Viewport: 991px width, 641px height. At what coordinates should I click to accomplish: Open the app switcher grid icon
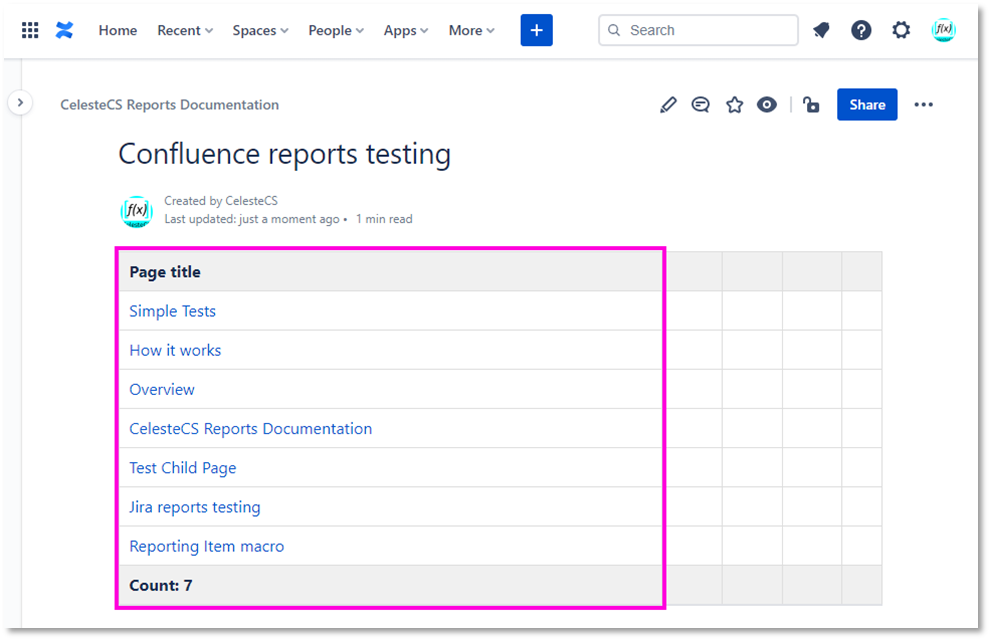[x=30, y=30]
